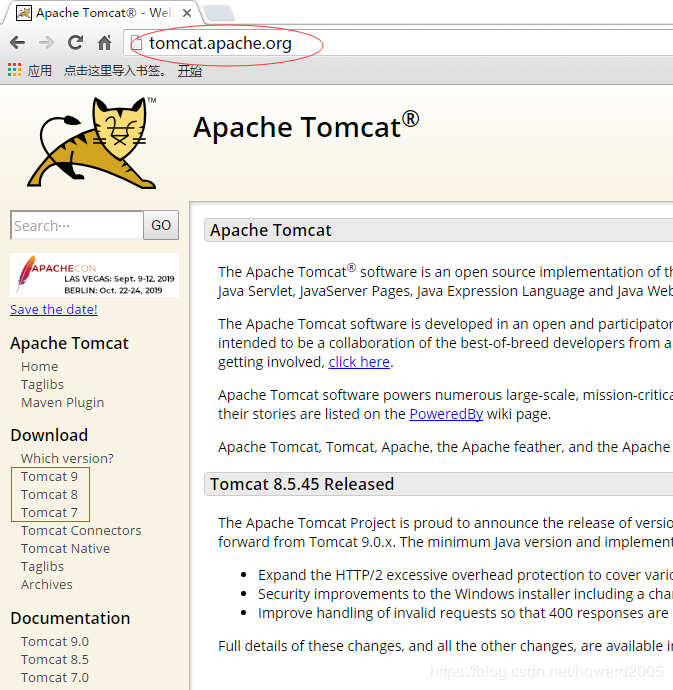Image resolution: width=673 pixels, height=690 pixels.
Task: Open Tomcat 8 download link
Action: click(x=49, y=495)
